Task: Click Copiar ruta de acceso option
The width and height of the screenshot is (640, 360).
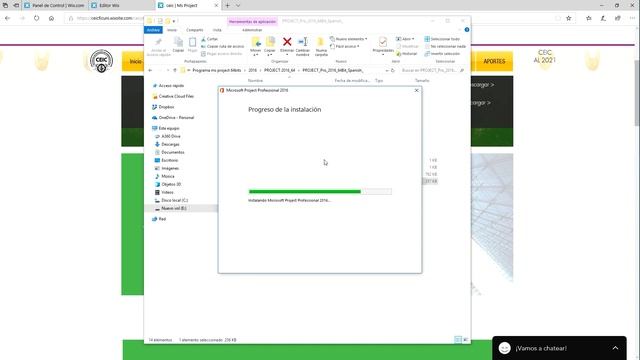Action: [222, 46]
